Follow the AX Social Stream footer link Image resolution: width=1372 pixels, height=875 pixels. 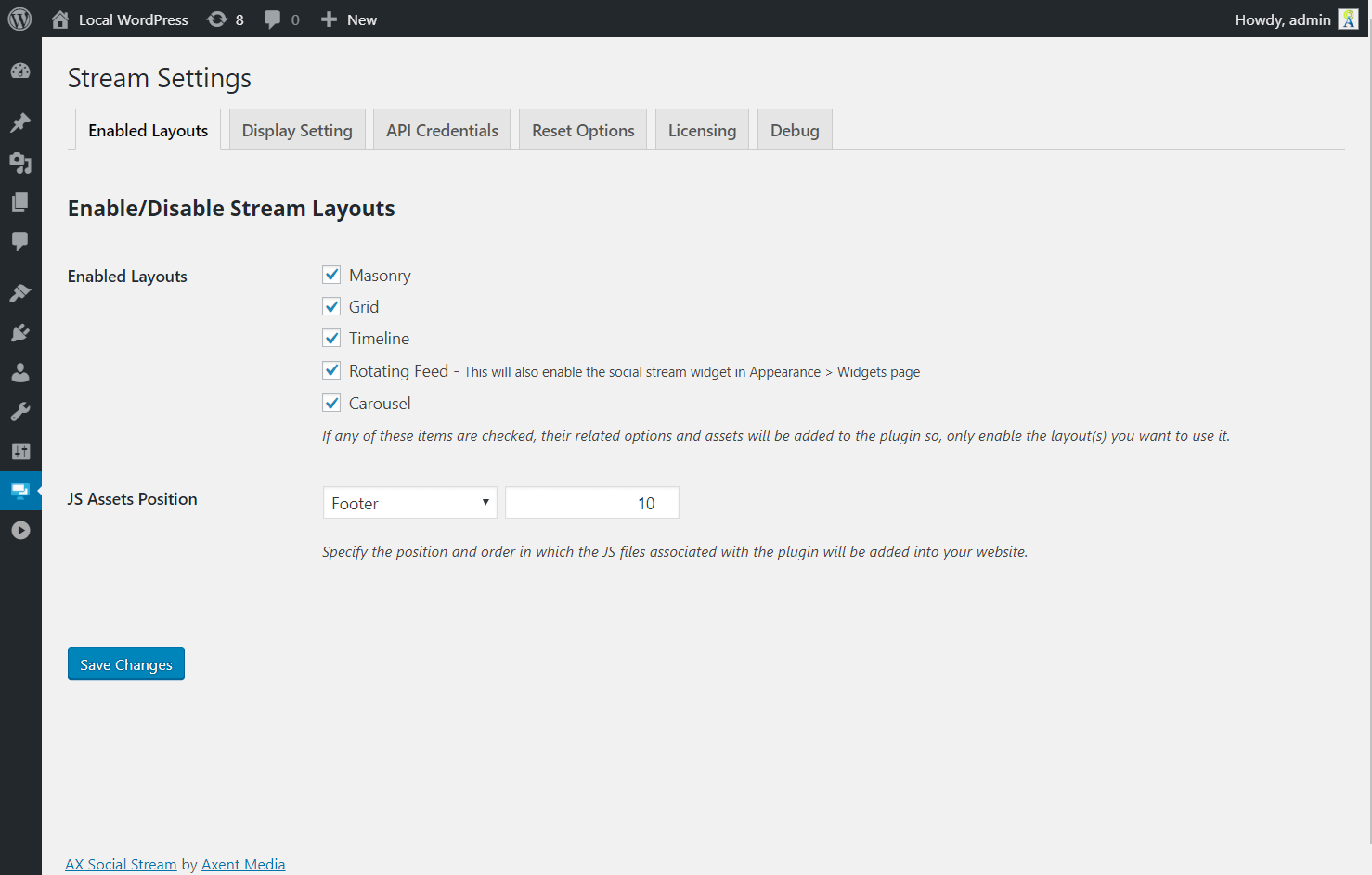[121, 864]
